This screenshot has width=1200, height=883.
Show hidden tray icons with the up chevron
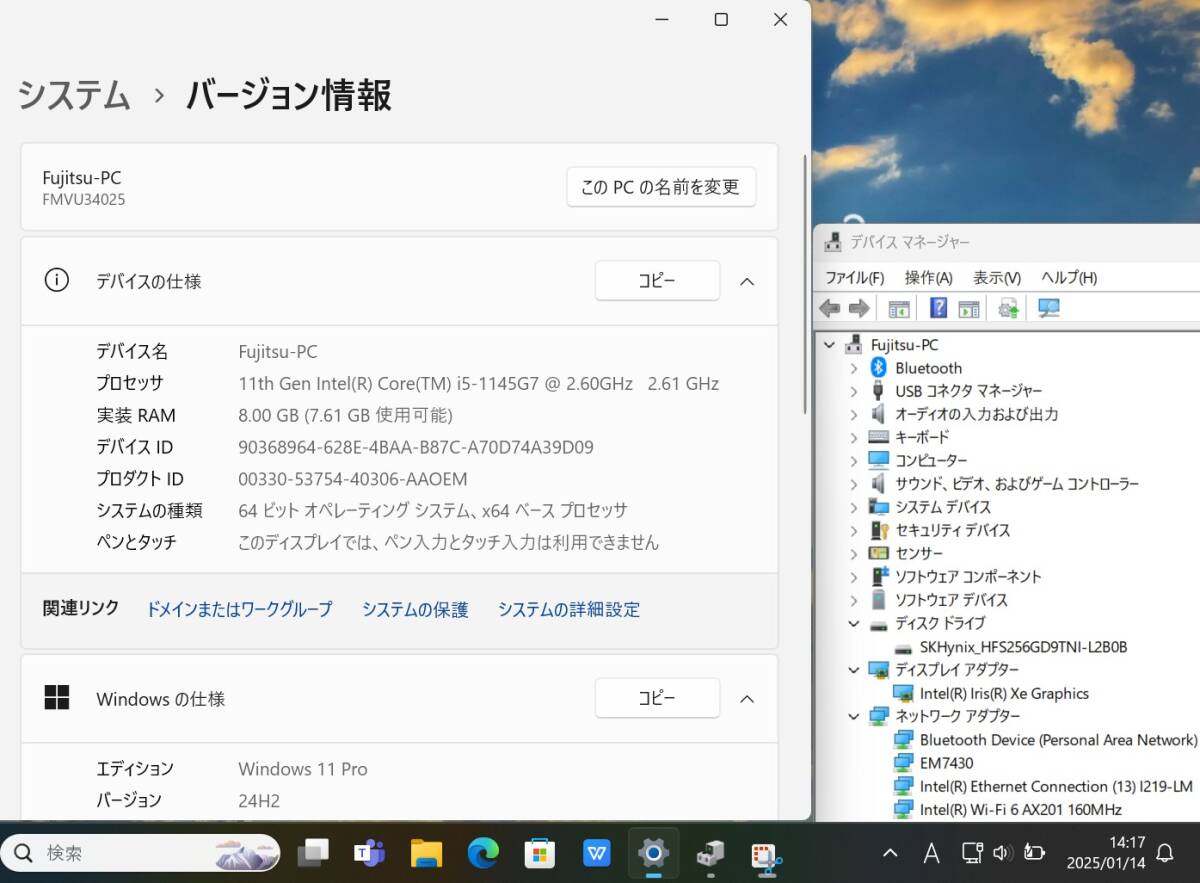[x=889, y=853]
